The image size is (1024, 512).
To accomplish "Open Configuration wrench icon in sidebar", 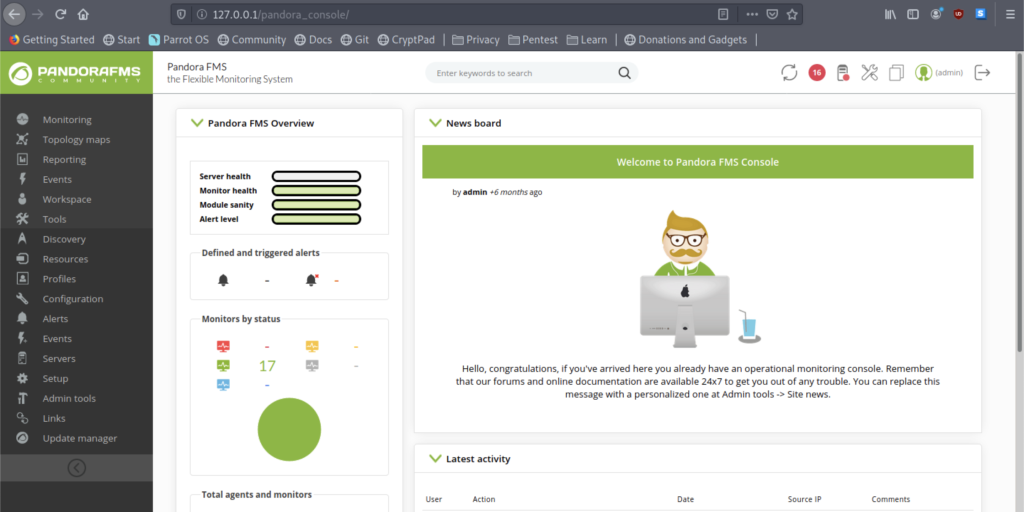I will point(22,299).
